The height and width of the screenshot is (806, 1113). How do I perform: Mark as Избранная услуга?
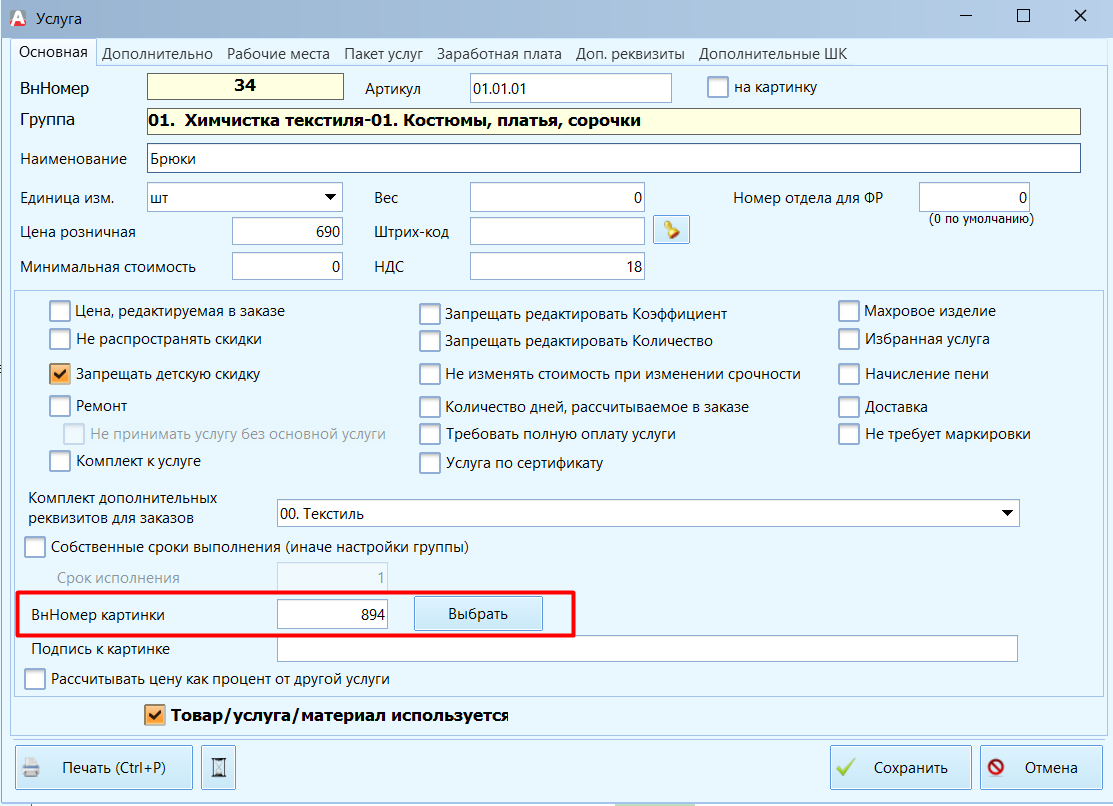pyautogui.click(x=849, y=339)
